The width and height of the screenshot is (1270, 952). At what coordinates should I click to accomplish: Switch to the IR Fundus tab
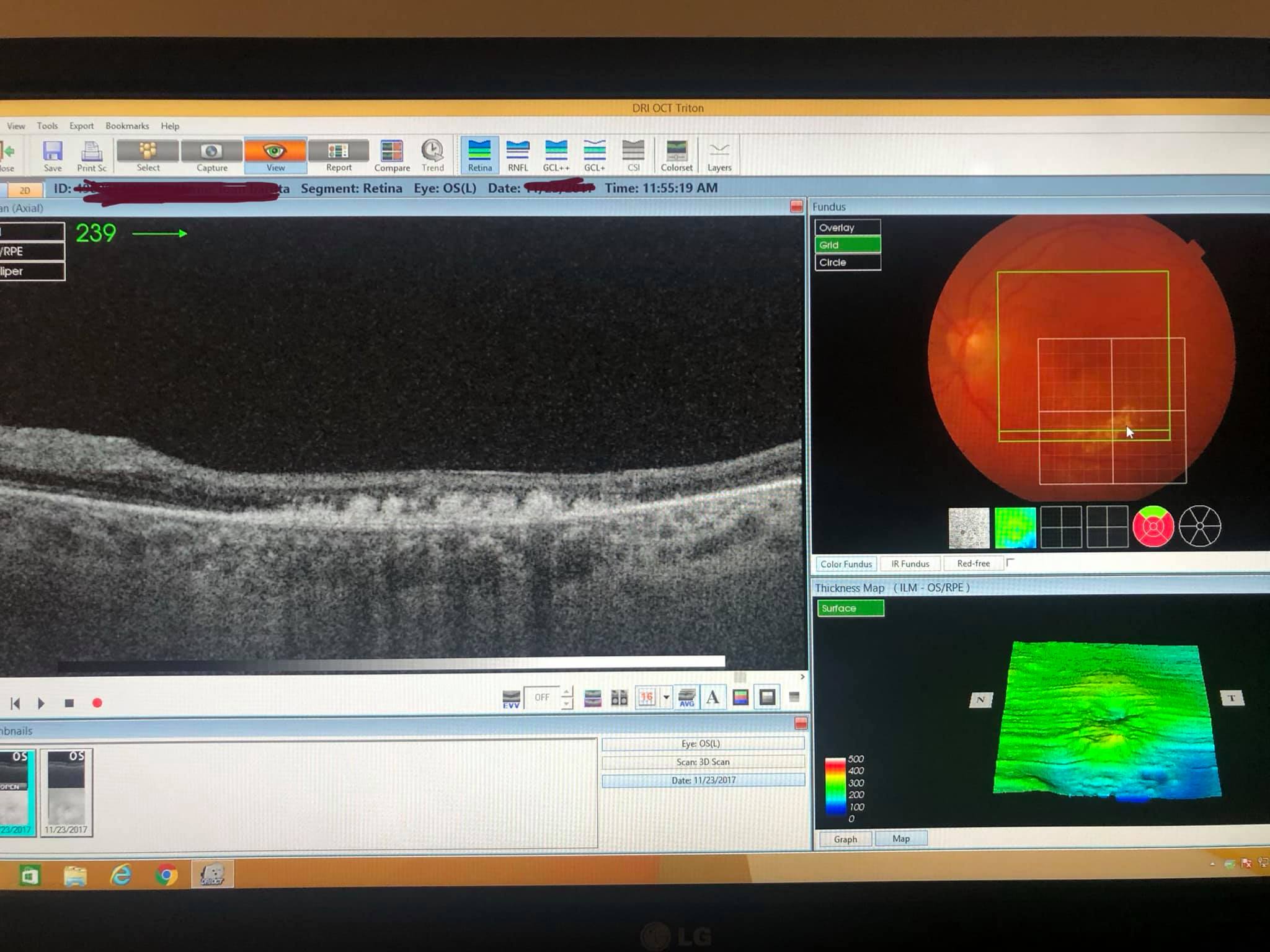(x=910, y=563)
